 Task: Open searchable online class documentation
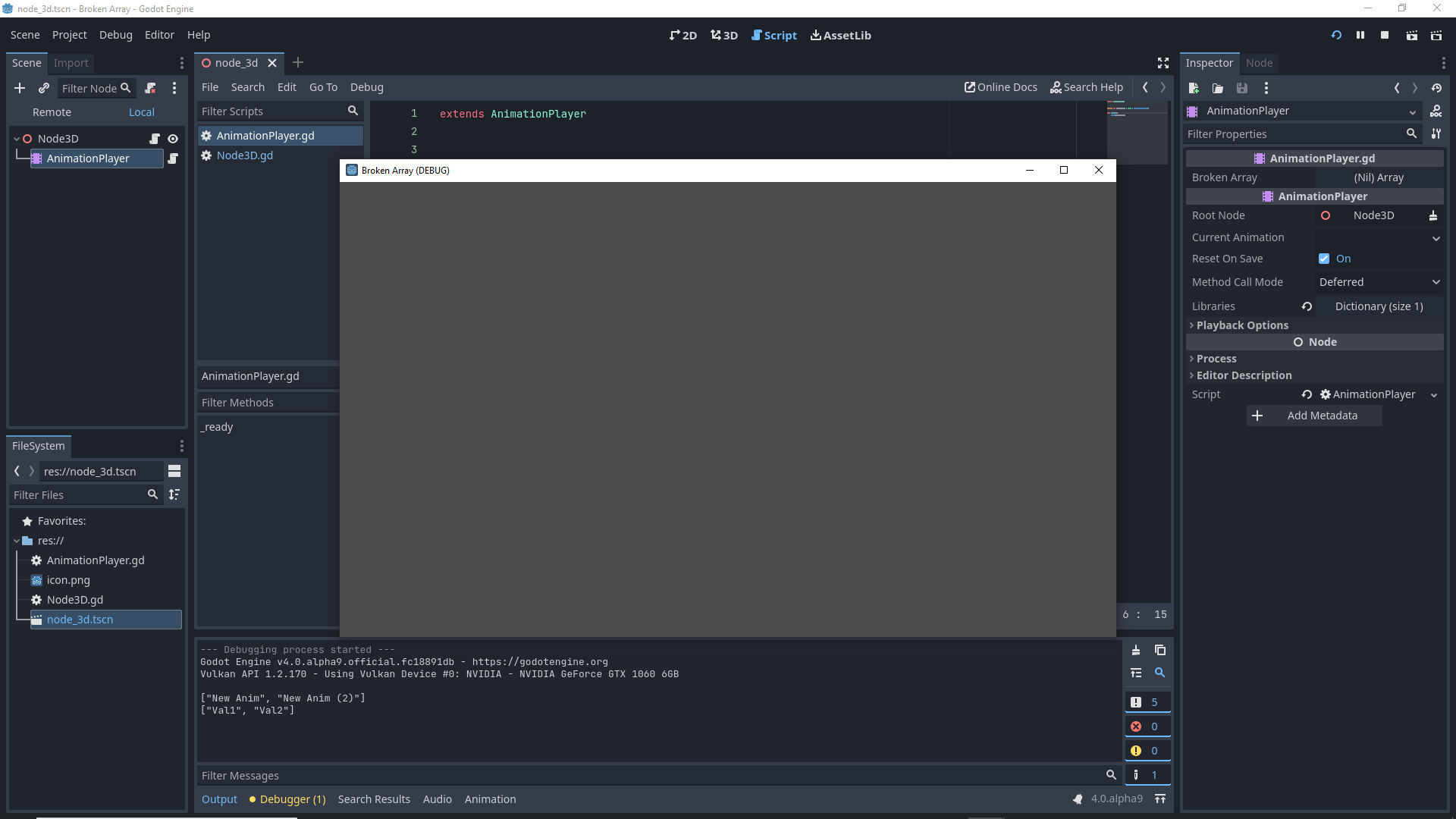pos(1087,87)
